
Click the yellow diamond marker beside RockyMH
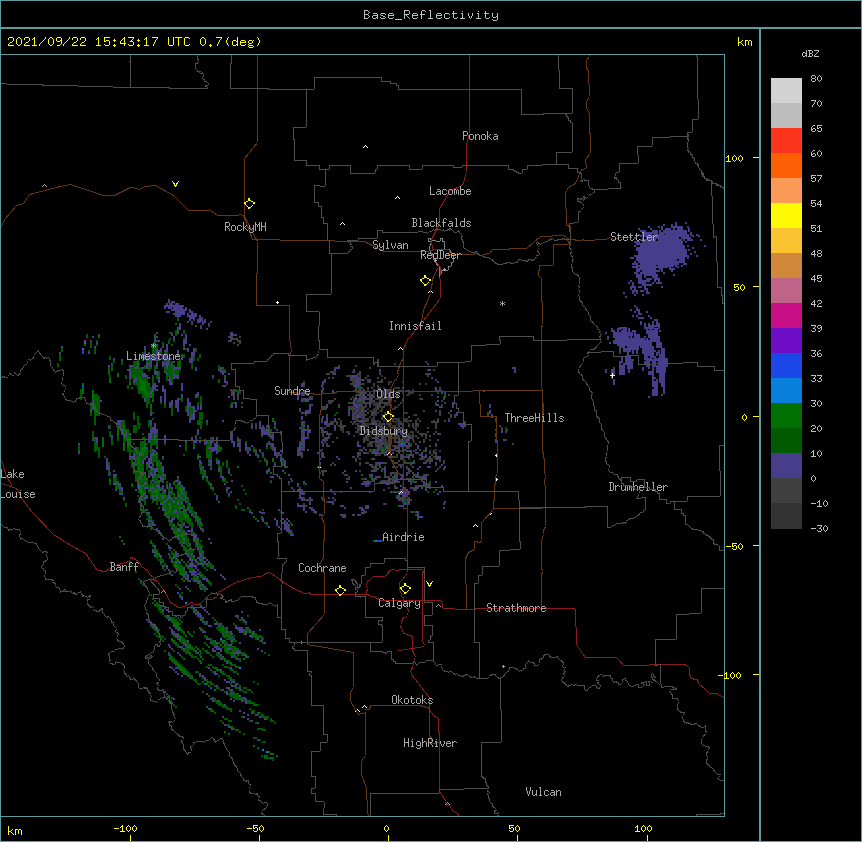249,204
